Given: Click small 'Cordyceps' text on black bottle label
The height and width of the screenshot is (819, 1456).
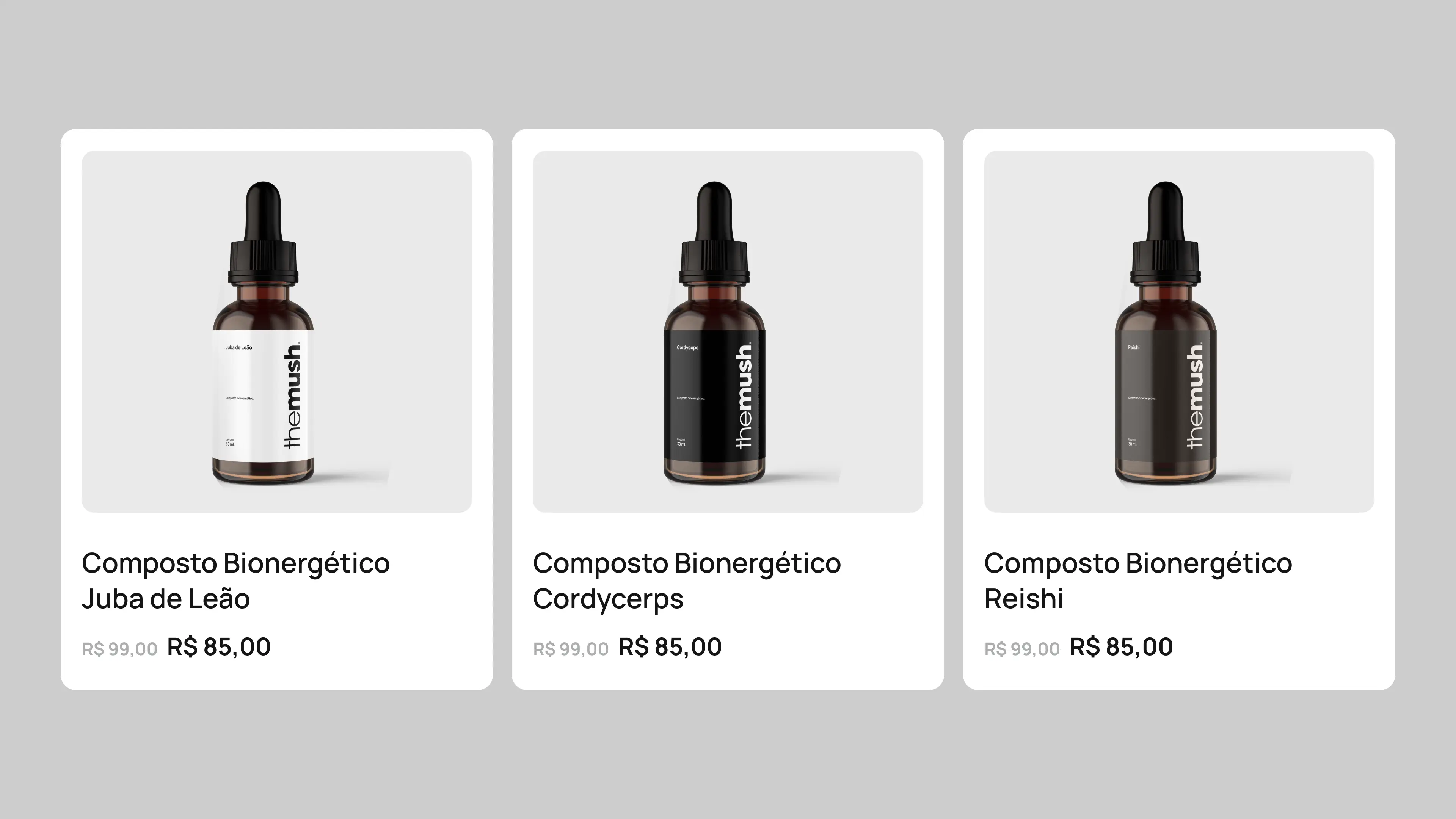Looking at the screenshot, I should [x=687, y=348].
